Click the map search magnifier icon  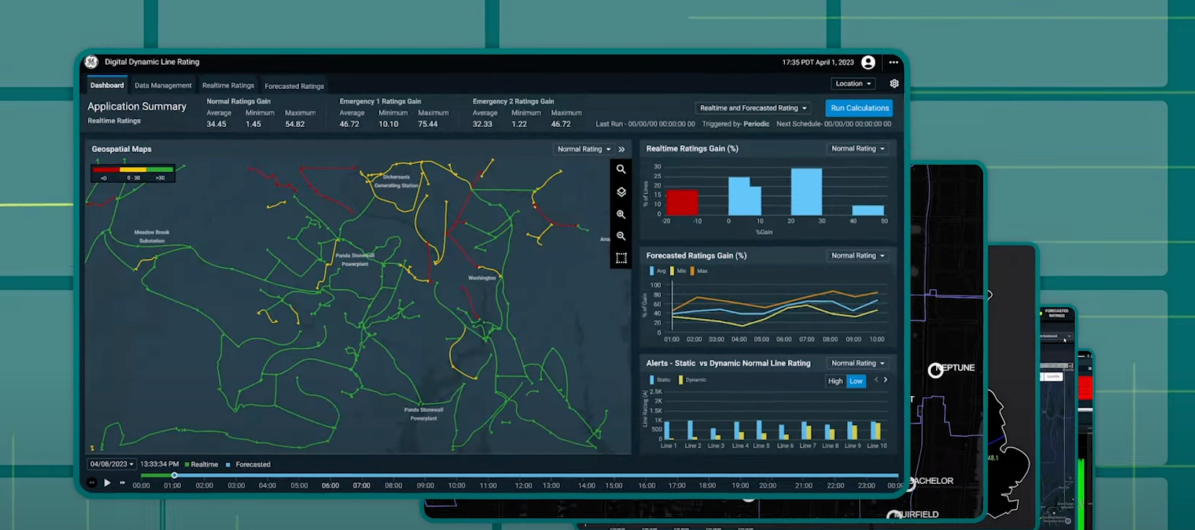(621, 170)
